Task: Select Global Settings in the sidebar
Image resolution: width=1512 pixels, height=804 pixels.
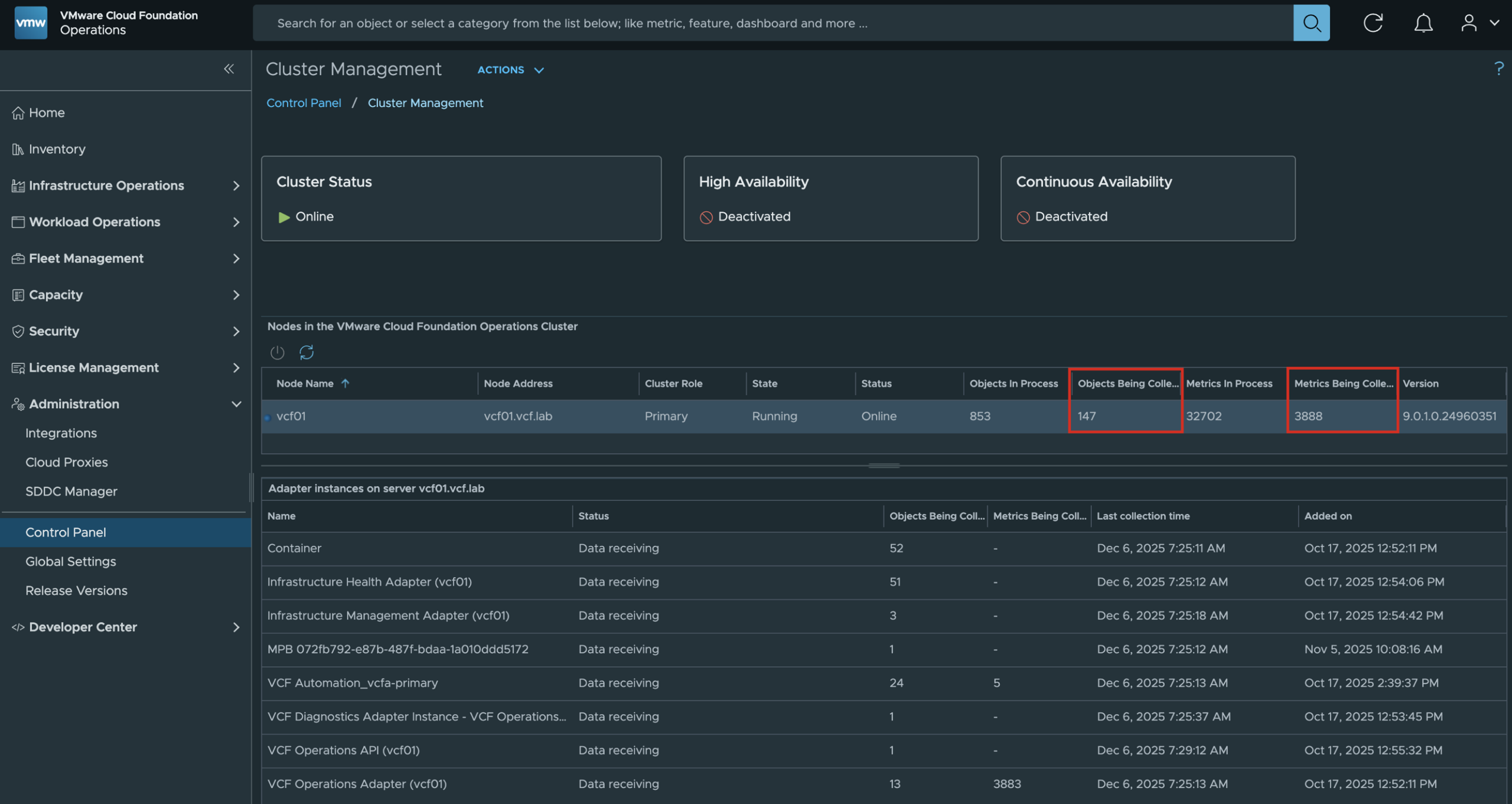Action: (71, 561)
